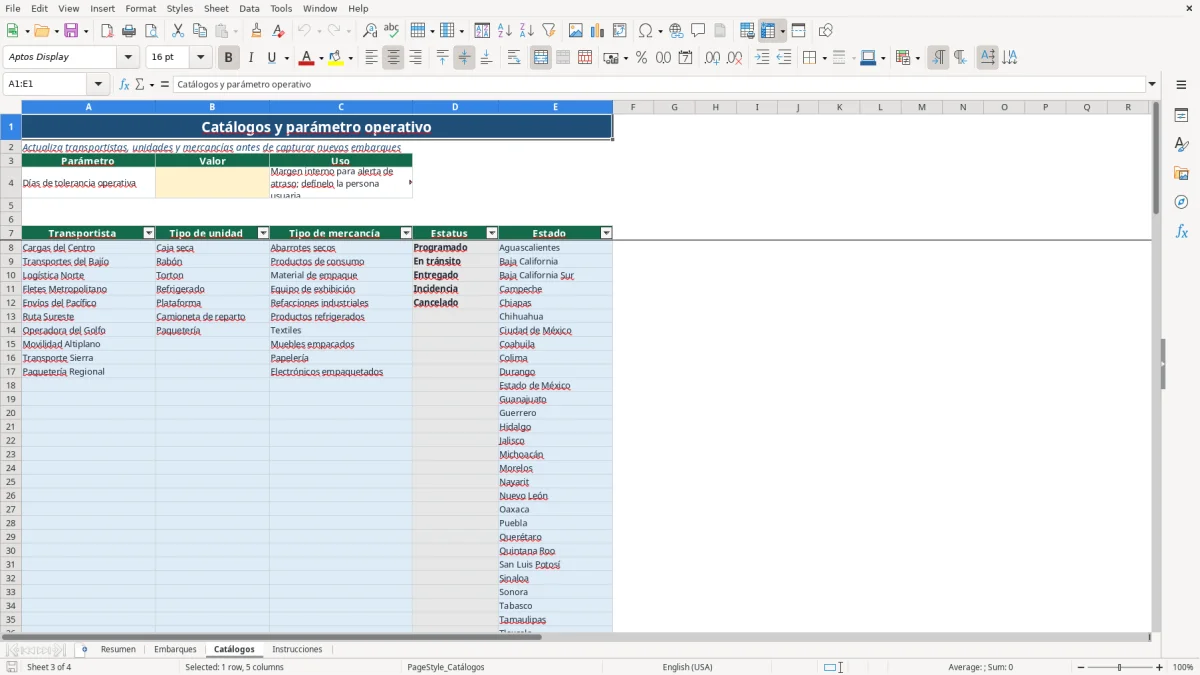Click the highlighting background color swatch

[x=336, y=58]
